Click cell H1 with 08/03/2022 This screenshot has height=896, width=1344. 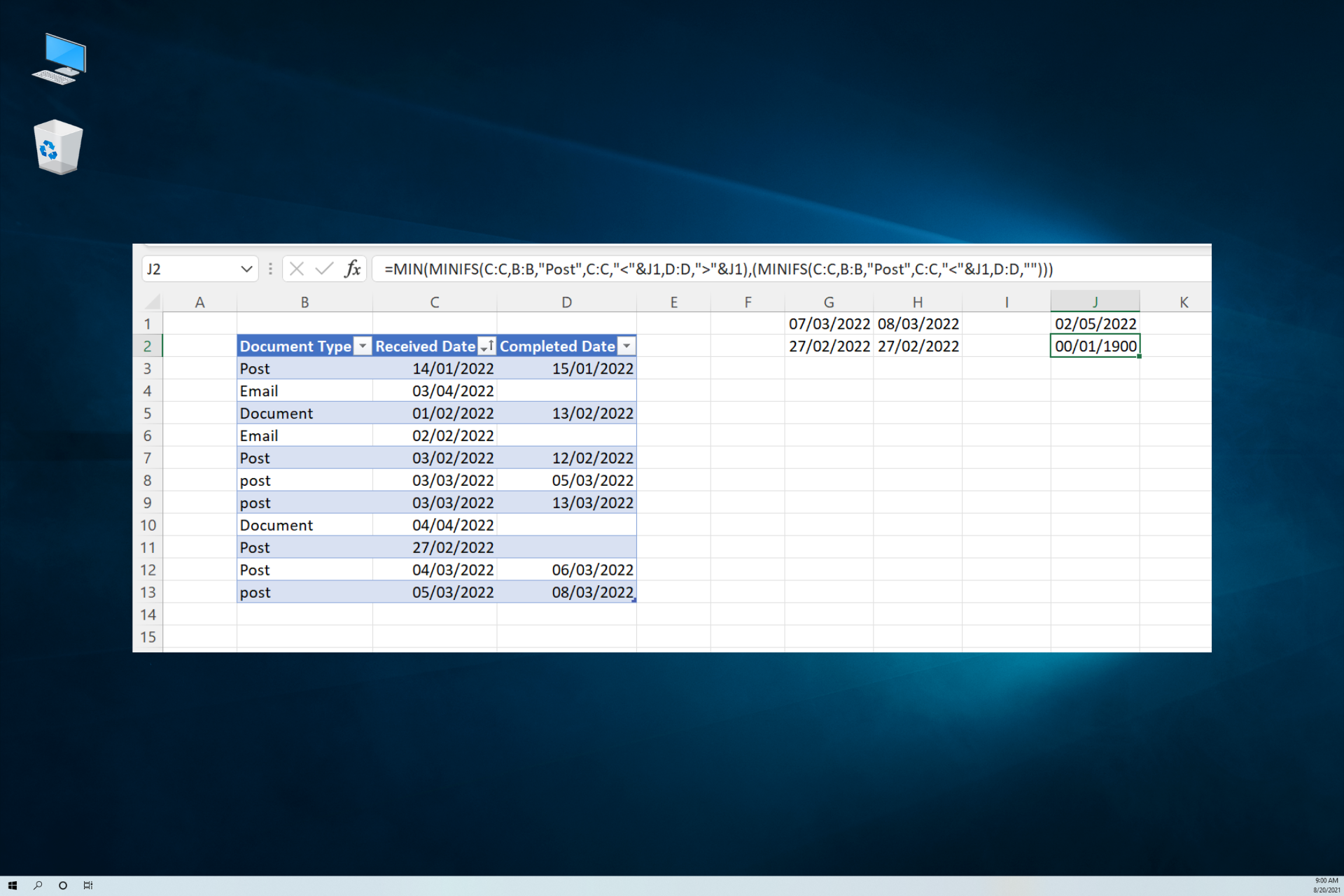click(918, 323)
